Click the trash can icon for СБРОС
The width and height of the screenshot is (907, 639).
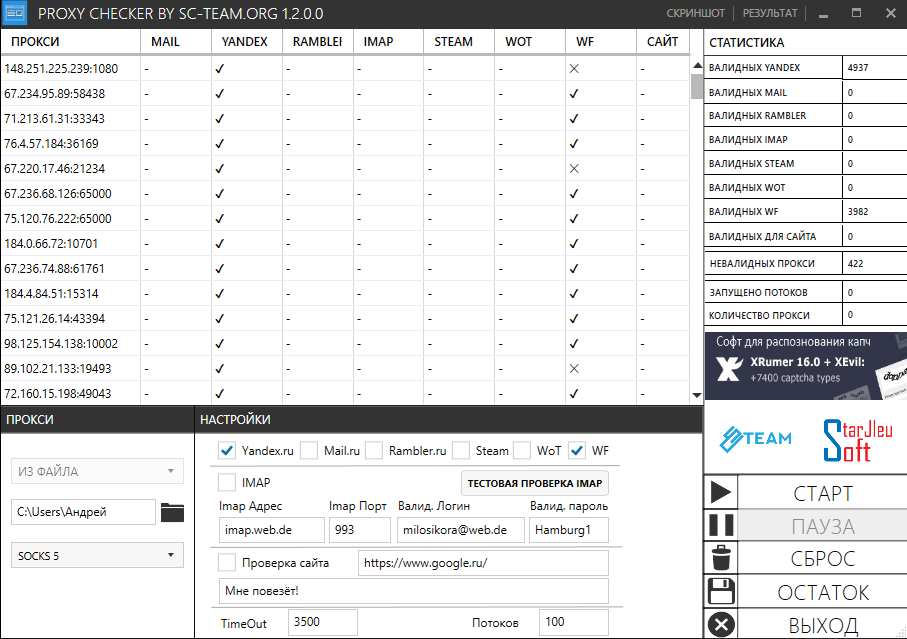(721, 558)
